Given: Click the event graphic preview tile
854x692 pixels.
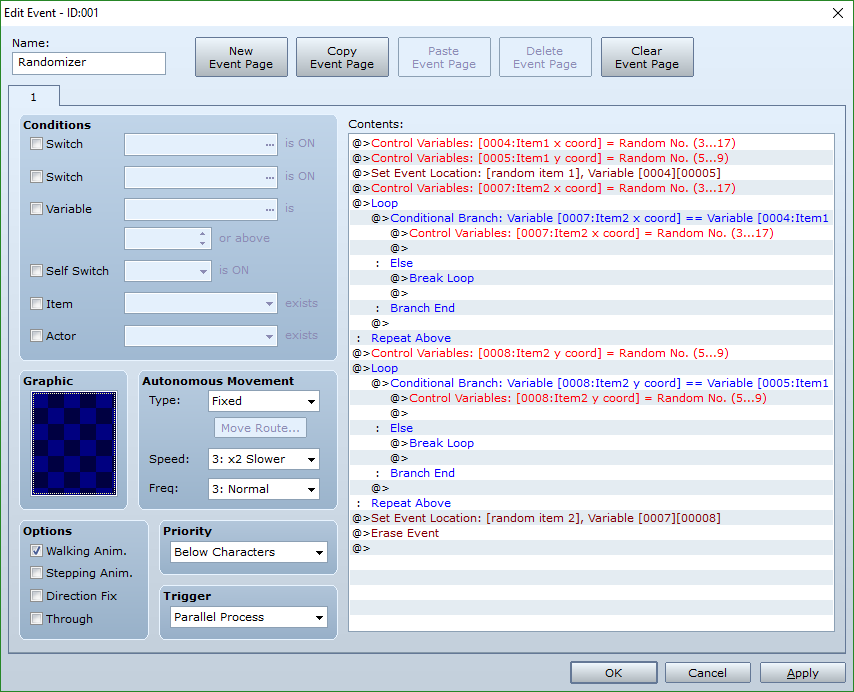Looking at the screenshot, I should pyautogui.click(x=73, y=442).
